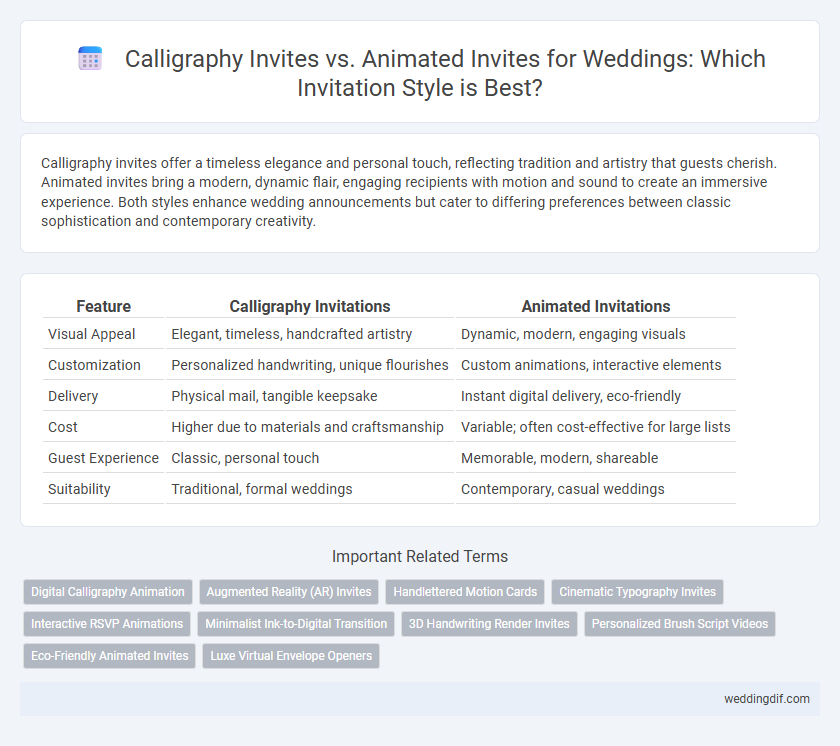
Task: Click 'Higher due to materials and craftsmanship' cell
Action: (308, 427)
